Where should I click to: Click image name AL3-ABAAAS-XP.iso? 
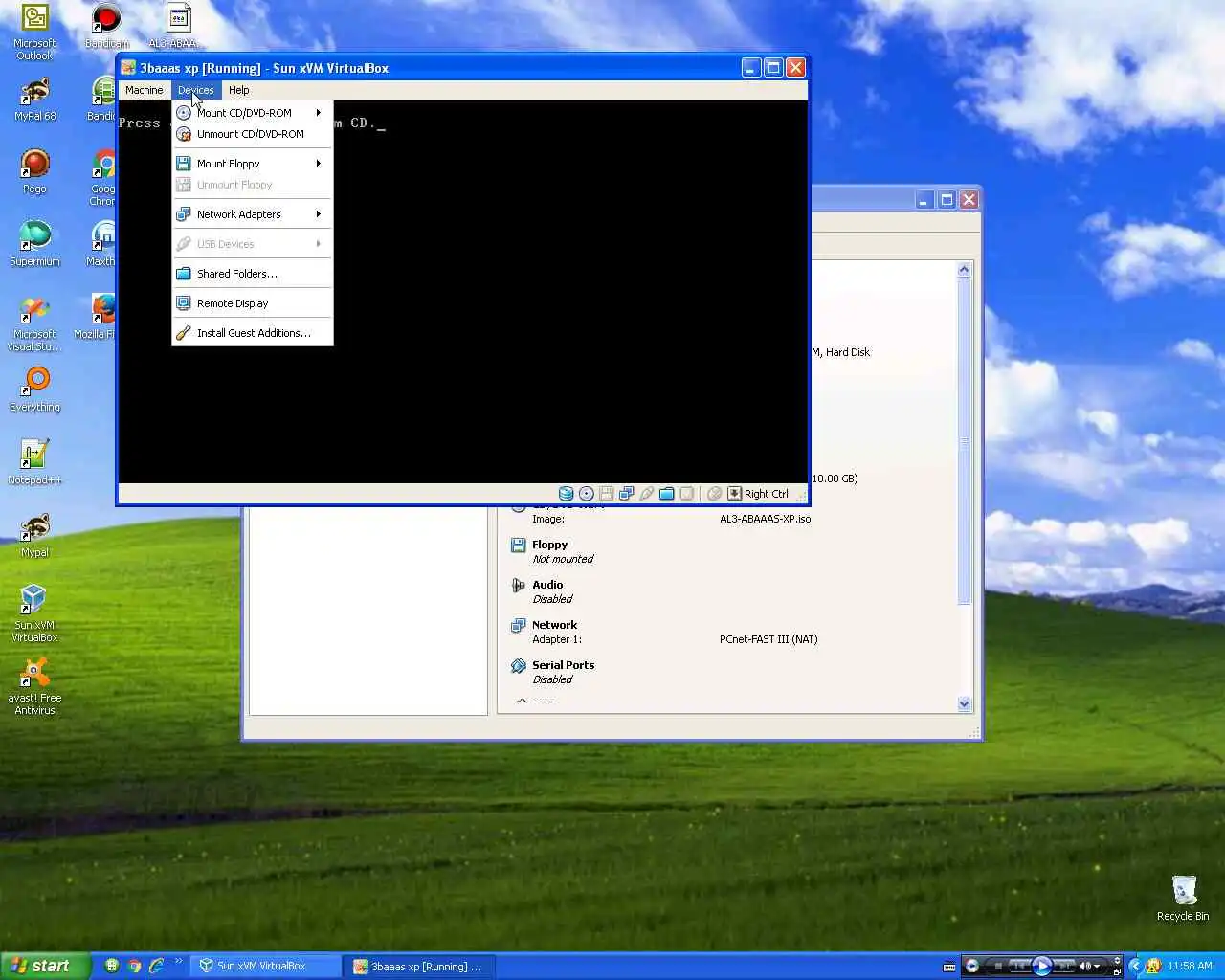pos(765,519)
